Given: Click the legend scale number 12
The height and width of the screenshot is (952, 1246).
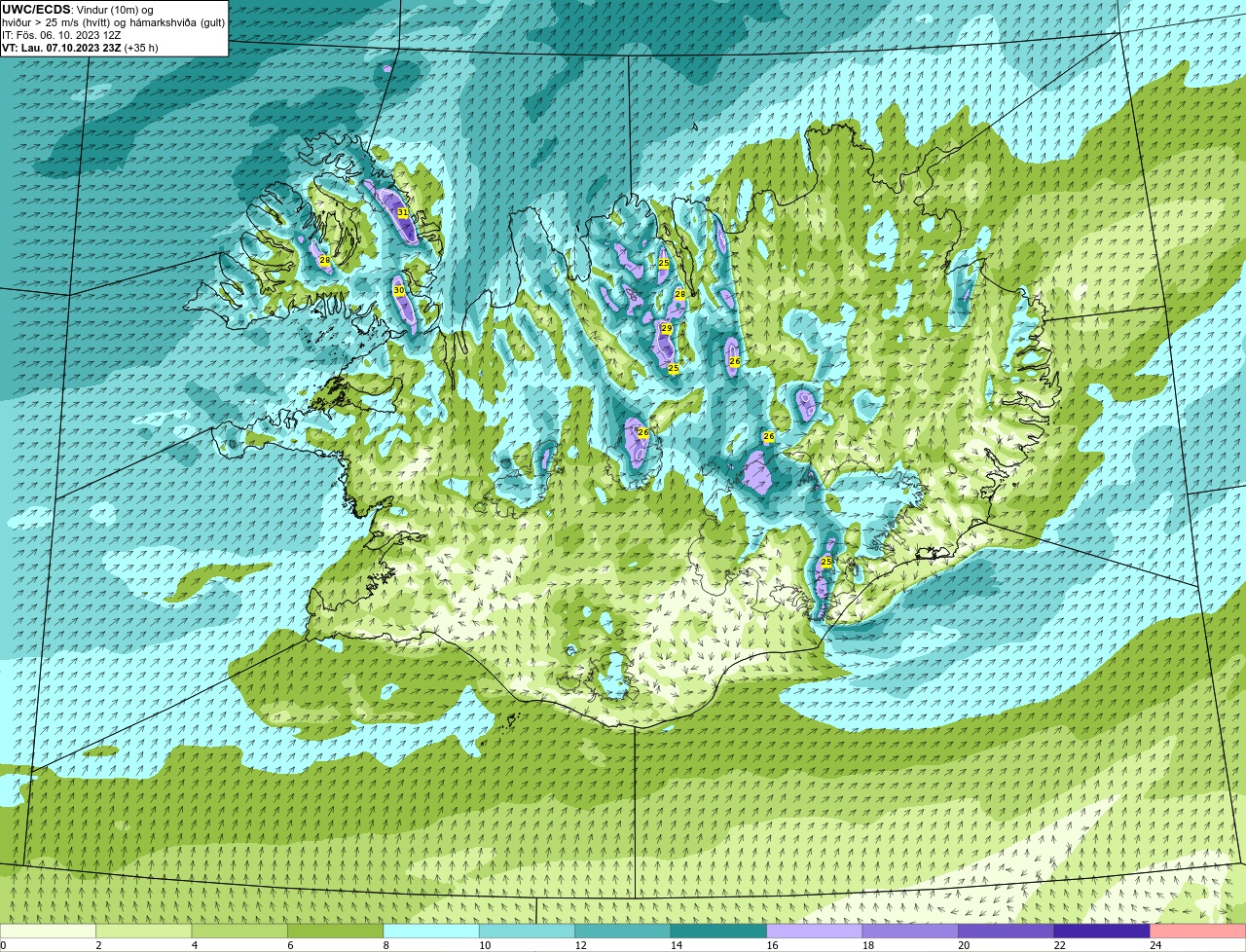Looking at the screenshot, I should click(x=580, y=945).
